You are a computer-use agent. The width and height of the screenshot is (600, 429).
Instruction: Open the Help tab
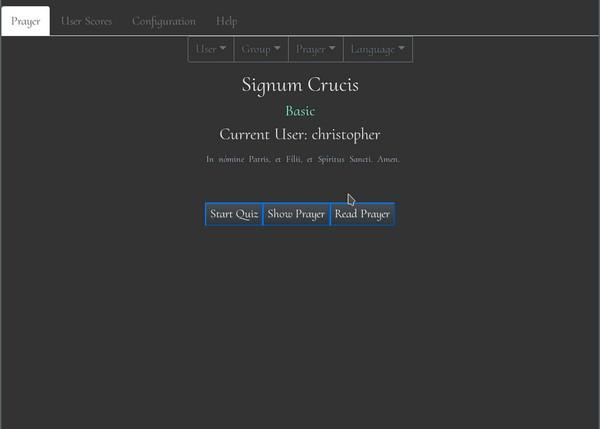(227, 21)
